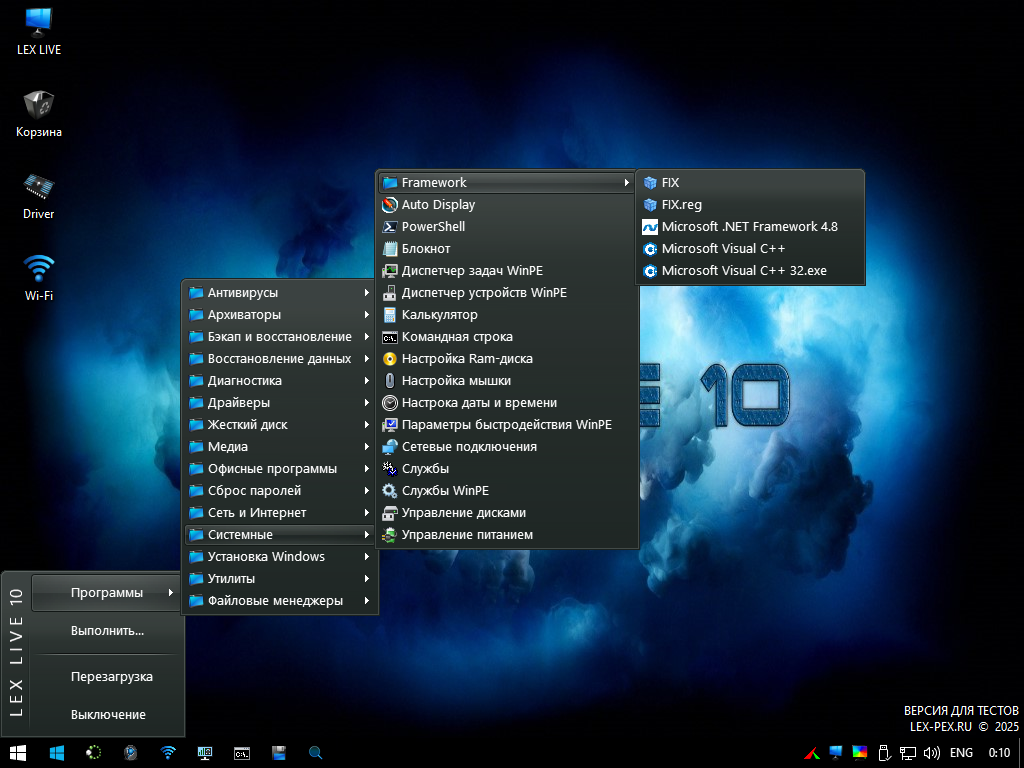
Task: Open the Установка Windows menu entry
Action: [280, 557]
